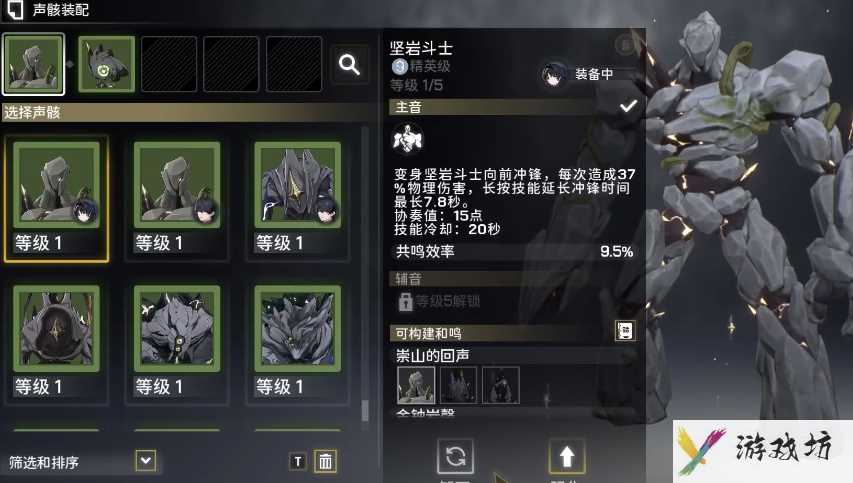The image size is (853, 483).
Task: Click the trash delete icon
Action: click(325, 461)
